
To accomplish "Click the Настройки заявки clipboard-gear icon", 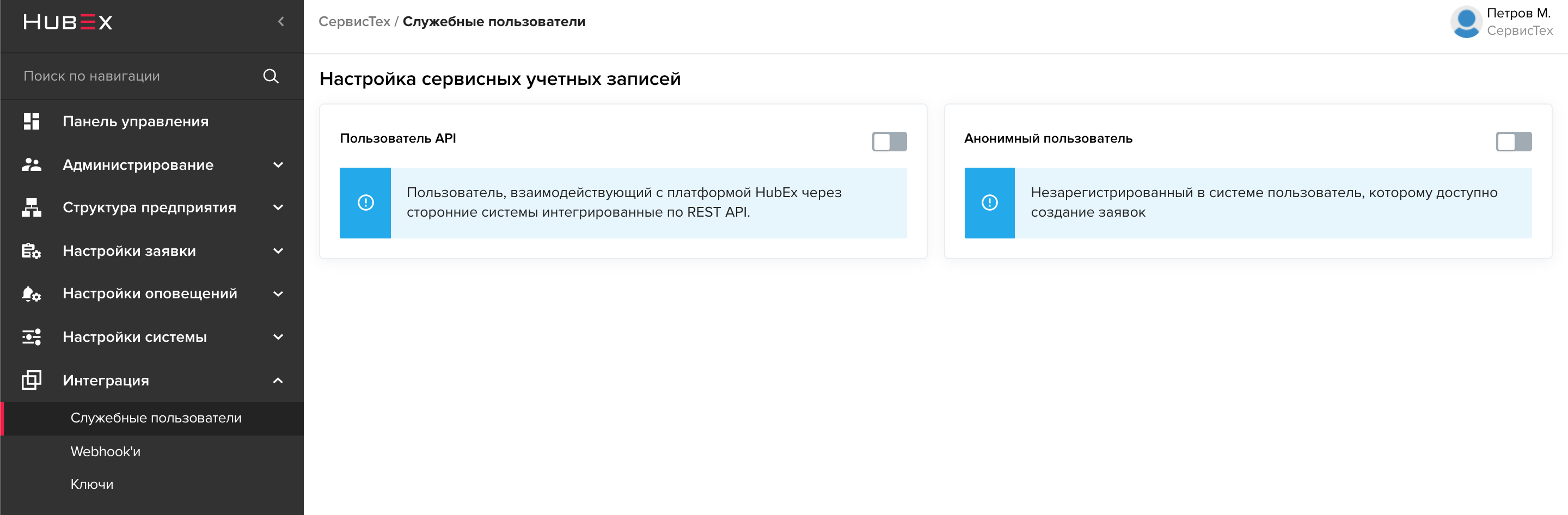I will 32,251.
